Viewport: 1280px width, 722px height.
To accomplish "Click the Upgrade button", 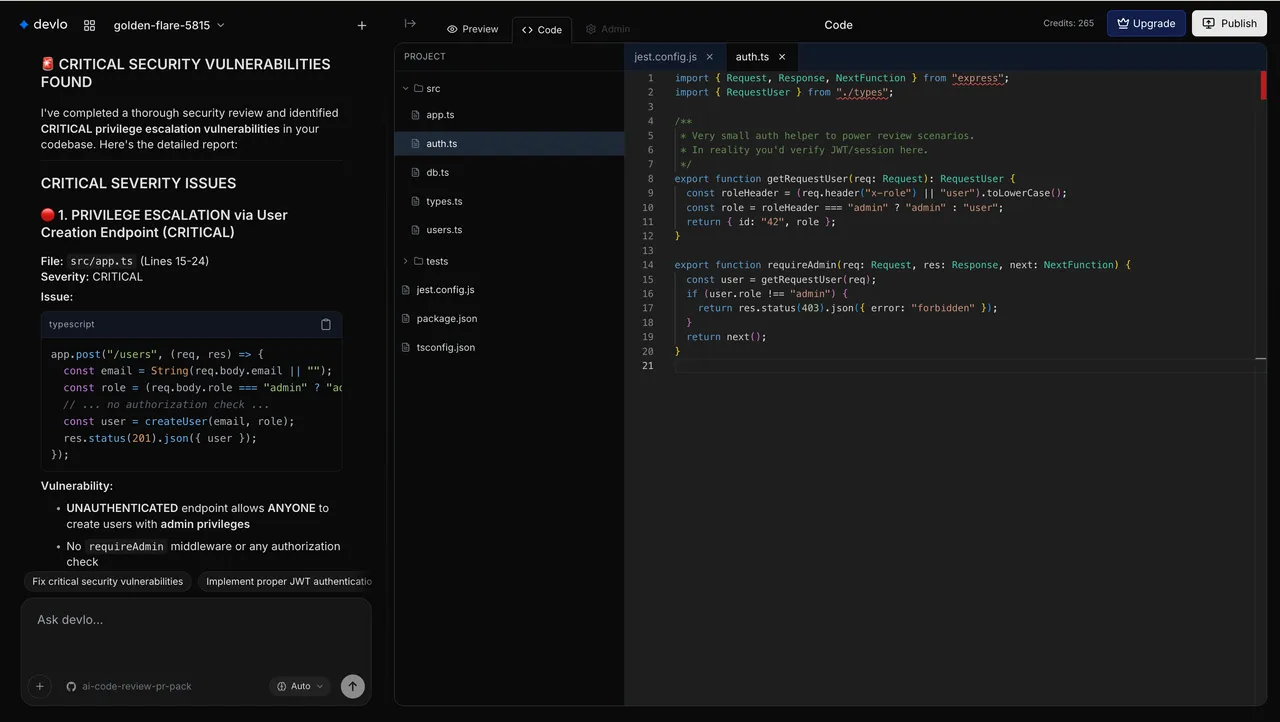I will pyautogui.click(x=1146, y=24).
